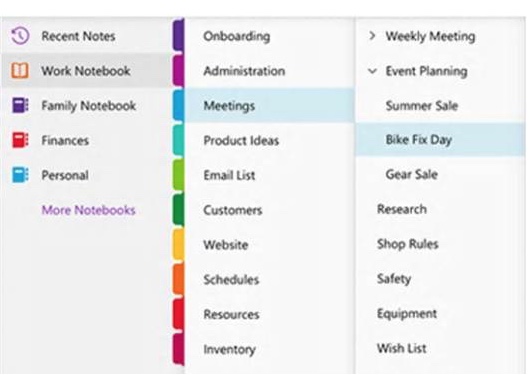
Task: Collapse the Event Planning page group
Action: pos(372,71)
